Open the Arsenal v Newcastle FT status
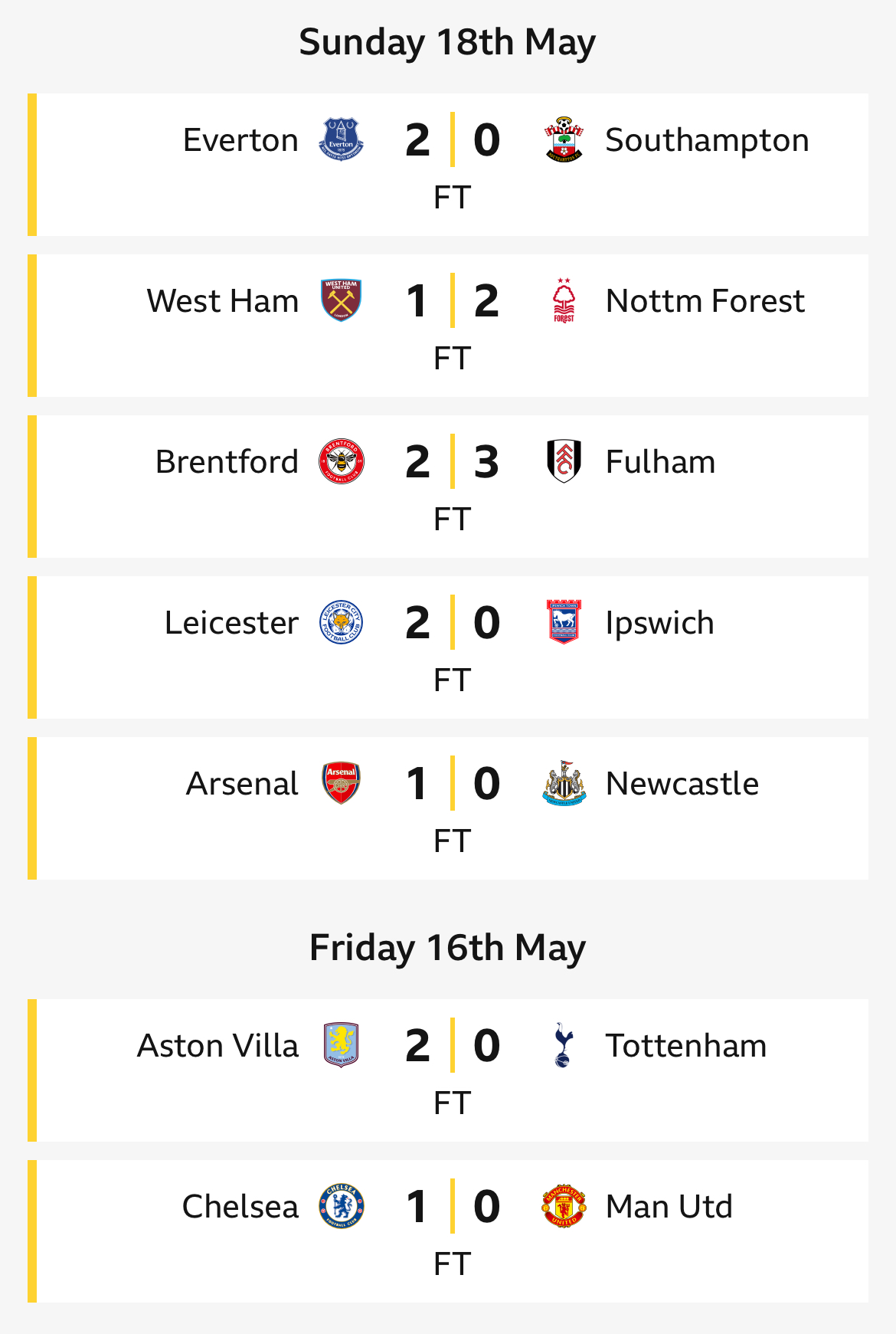 (x=452, y=841)
